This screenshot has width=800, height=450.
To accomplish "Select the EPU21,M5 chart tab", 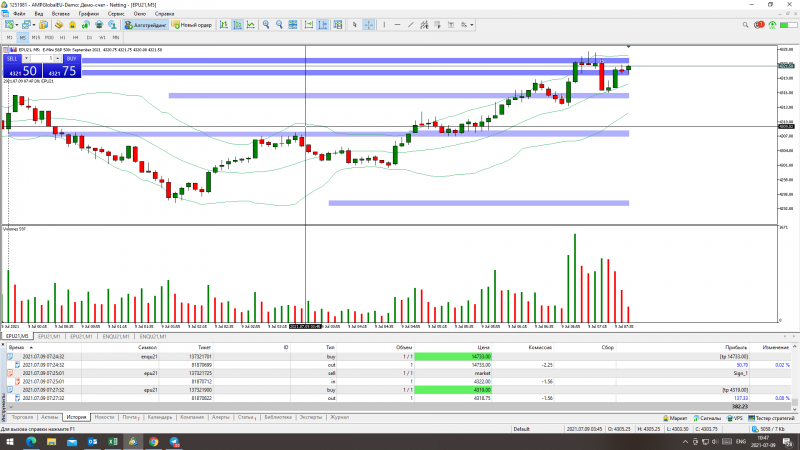I will [x=17, y=337].
